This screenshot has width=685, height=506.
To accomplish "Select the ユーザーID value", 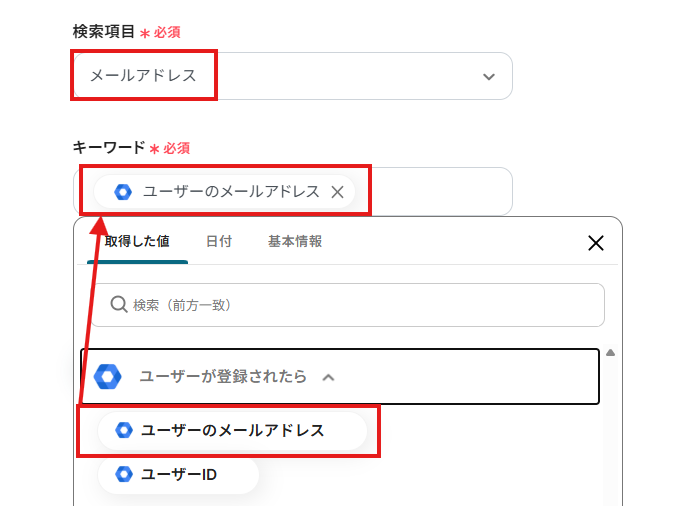I will coord(180,474).
